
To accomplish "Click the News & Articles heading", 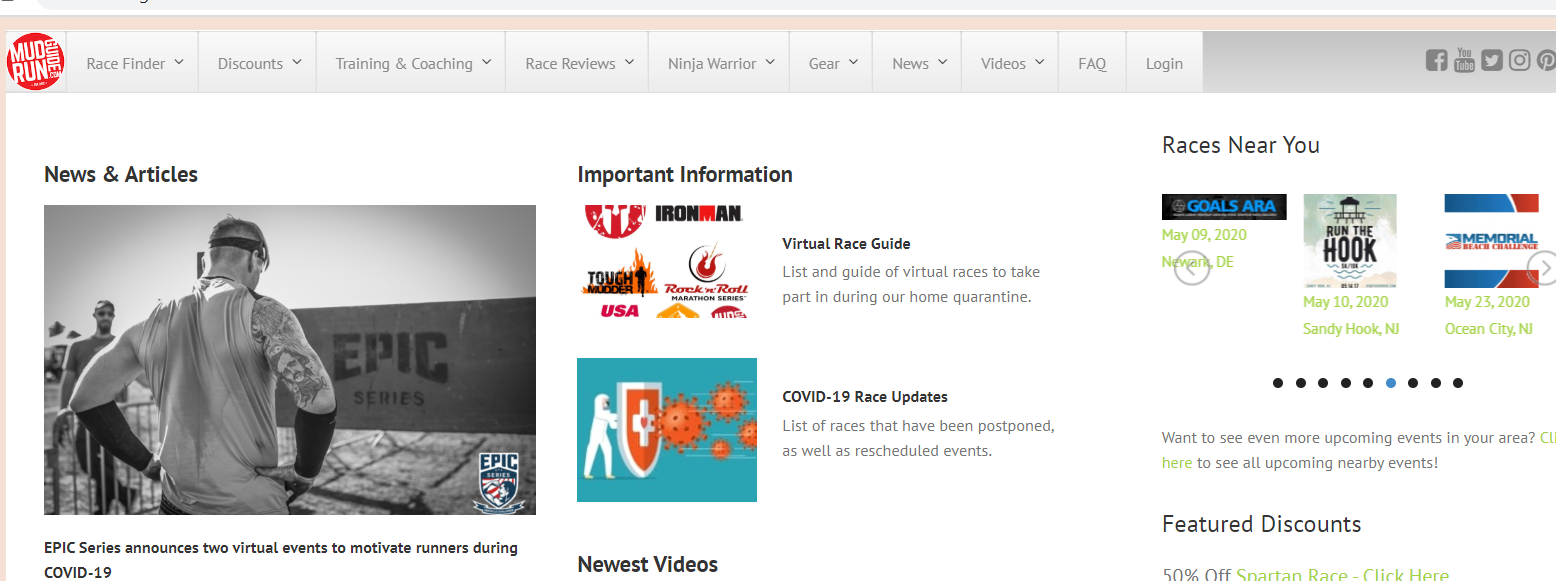I will click(121, 175).
